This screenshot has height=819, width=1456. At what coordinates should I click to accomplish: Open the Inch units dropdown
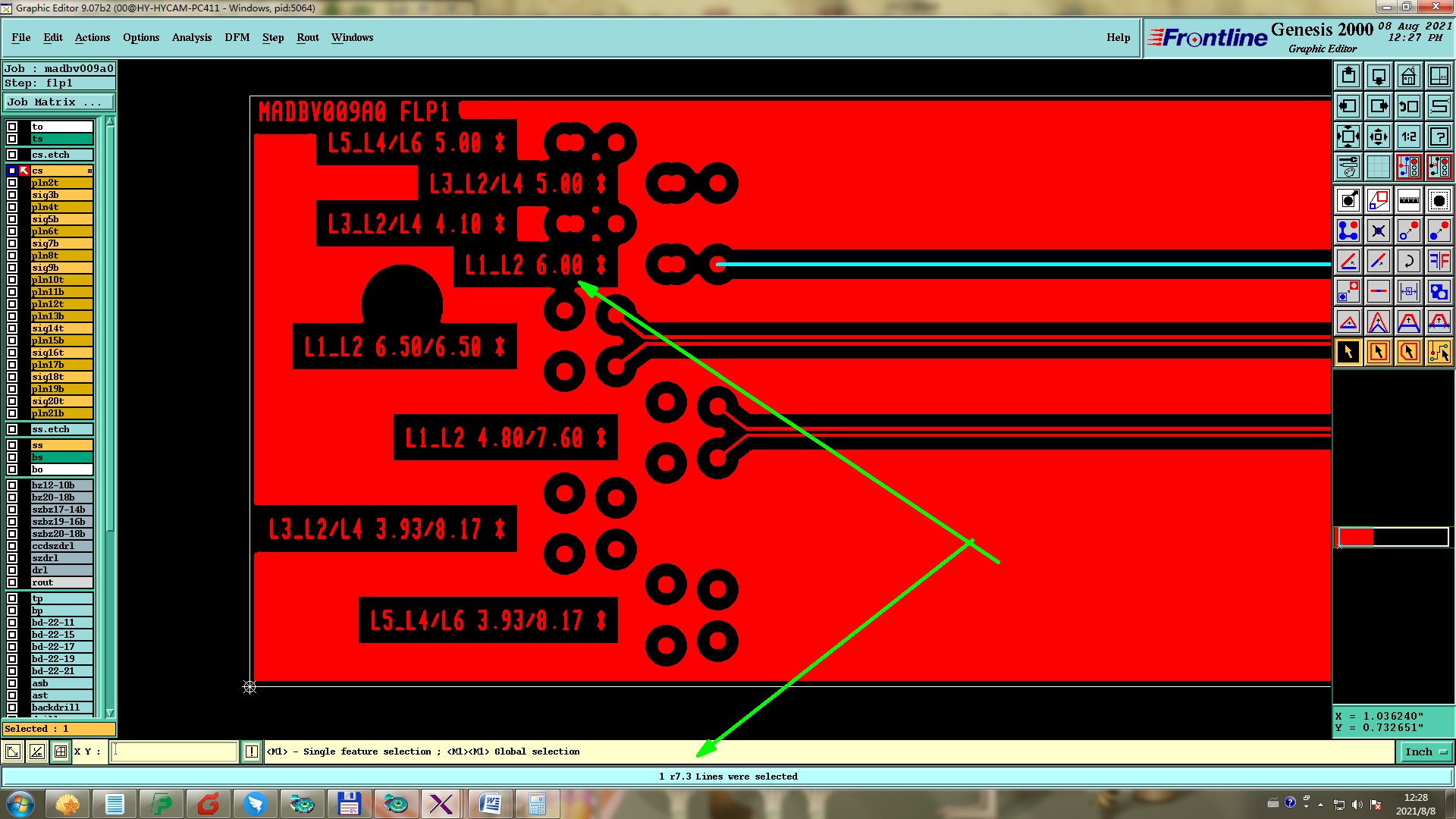pos(1425,752)
